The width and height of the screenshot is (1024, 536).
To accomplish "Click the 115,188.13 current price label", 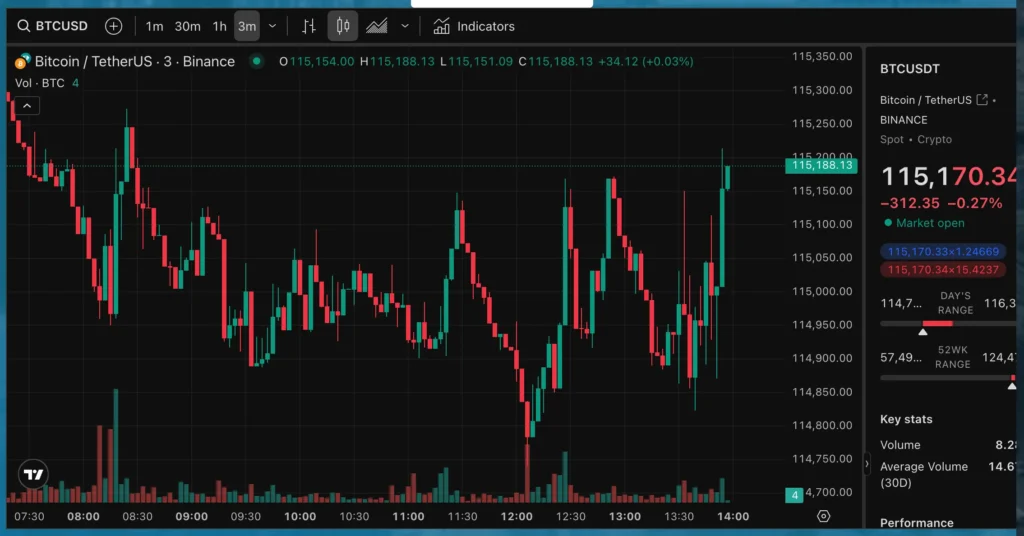I will (x=821, y=166).
